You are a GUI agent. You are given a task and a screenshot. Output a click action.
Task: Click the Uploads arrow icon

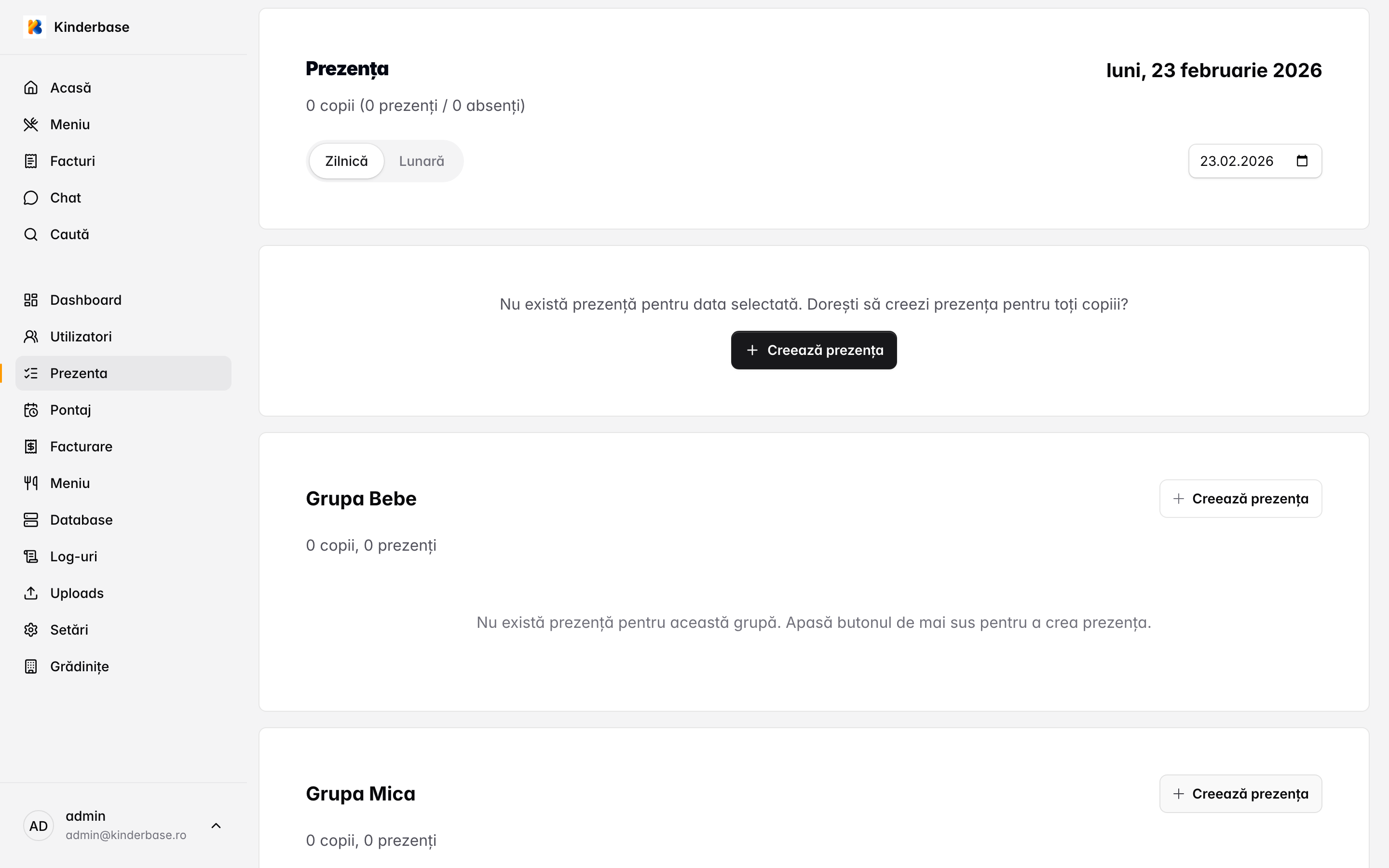31,593
